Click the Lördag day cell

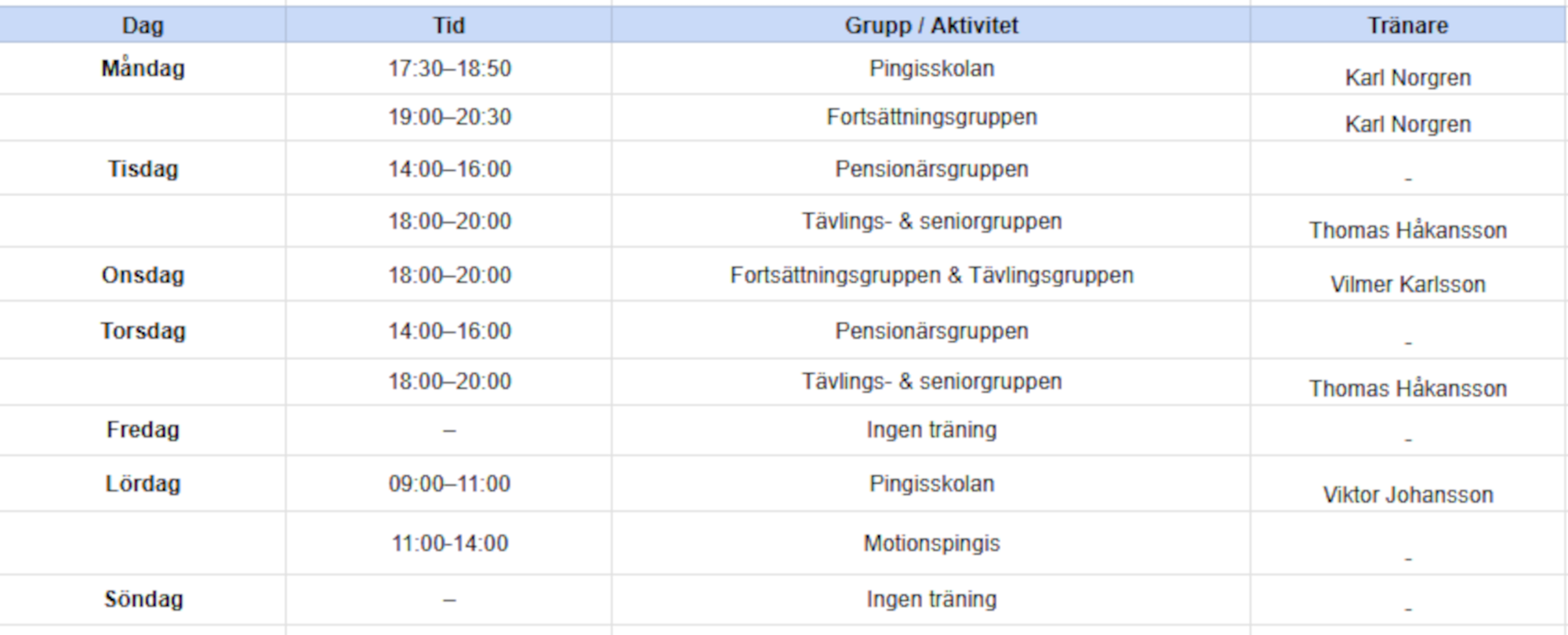point(143,484)
